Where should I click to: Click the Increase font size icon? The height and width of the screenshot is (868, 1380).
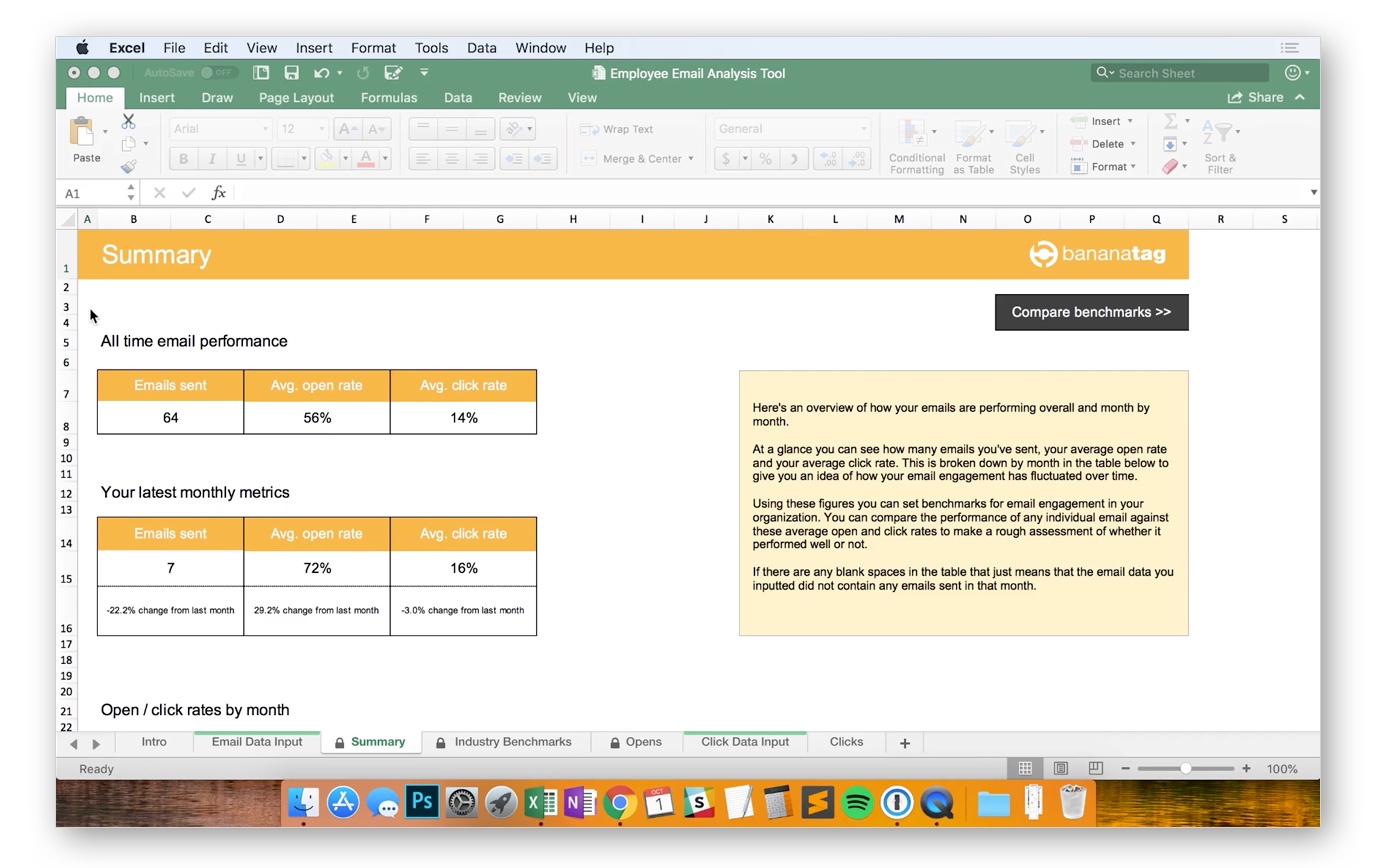(347, 129)
